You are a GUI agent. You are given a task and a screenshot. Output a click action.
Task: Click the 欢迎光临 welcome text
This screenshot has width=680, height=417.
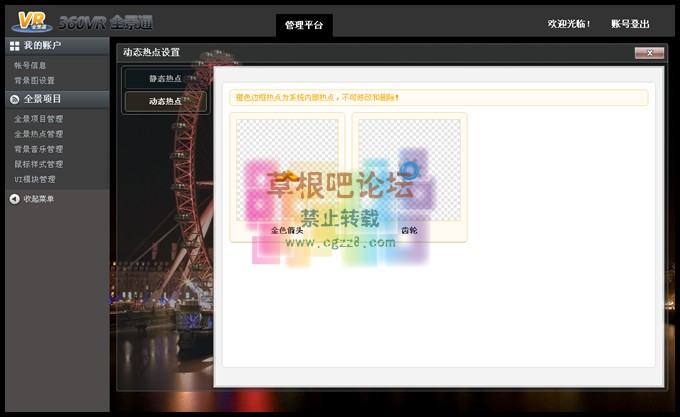click(569, 24)
